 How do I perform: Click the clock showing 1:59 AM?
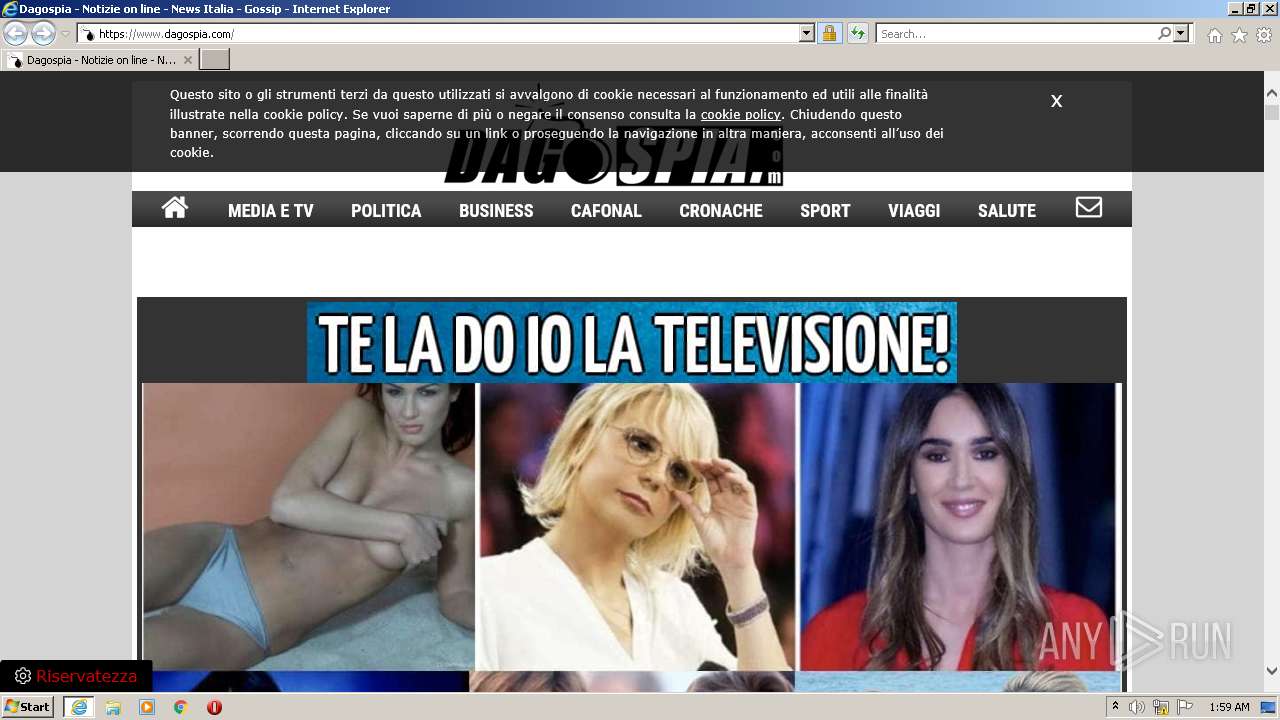[x=1229, y=707]
